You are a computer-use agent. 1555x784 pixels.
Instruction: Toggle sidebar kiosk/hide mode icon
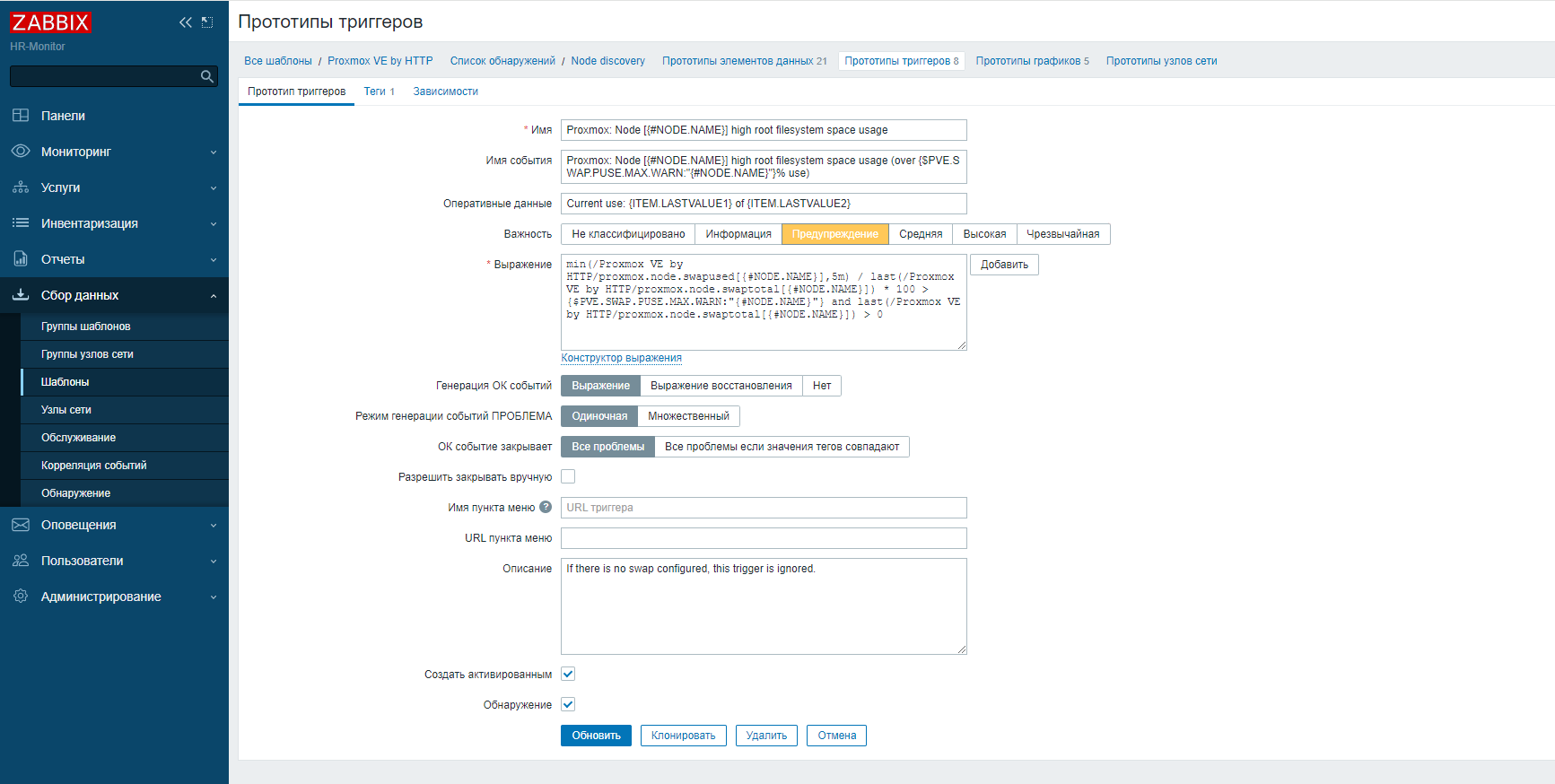[207, 22]
